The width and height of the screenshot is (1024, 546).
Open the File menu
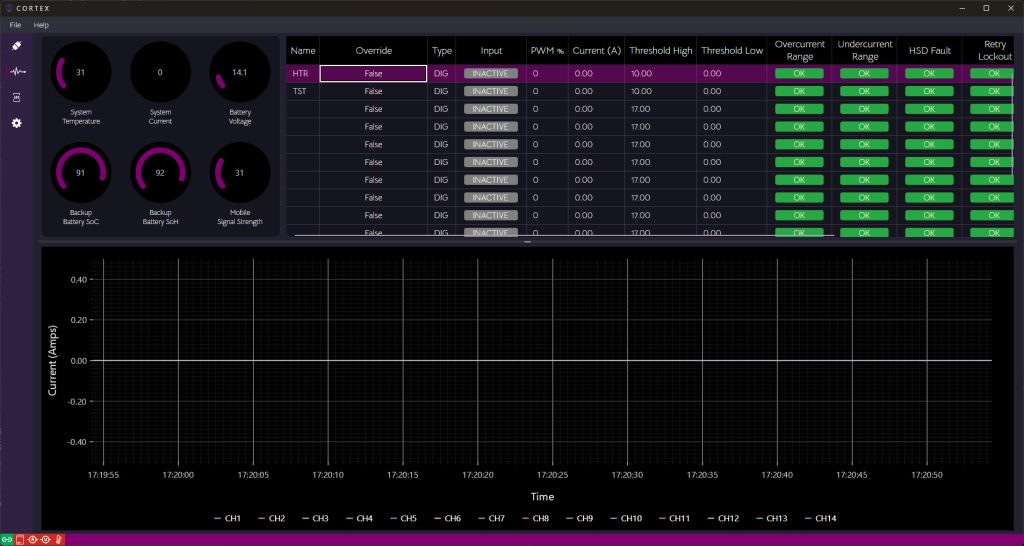pyautogui.click(x=15, y=24)
